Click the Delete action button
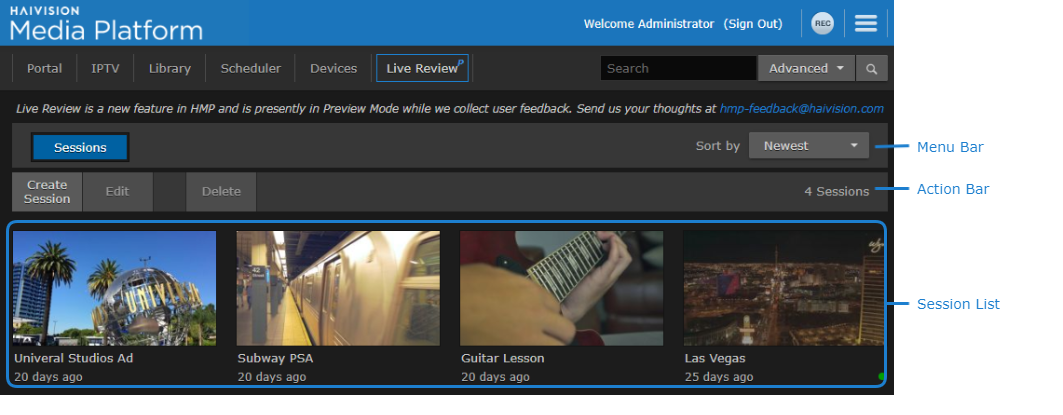Screen dimensions: 1063x415 [x=221, y=192]
